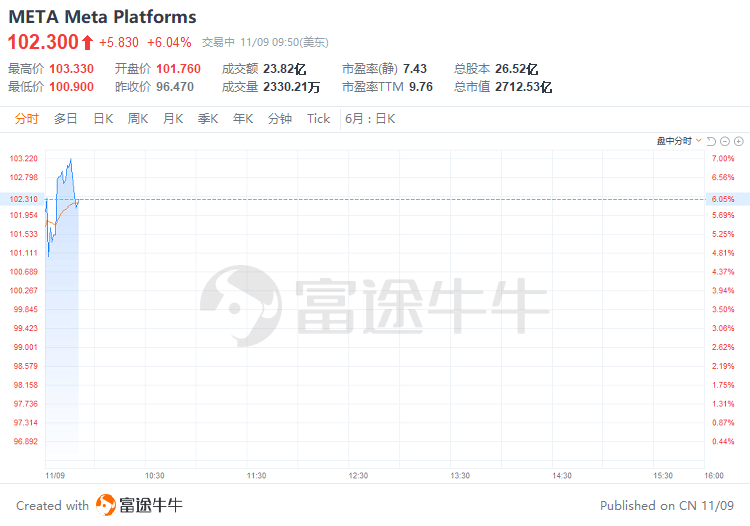Click the highlighted 102.310 price axis label
Screen dimensions: 750x526
click(x=23, y=199)
